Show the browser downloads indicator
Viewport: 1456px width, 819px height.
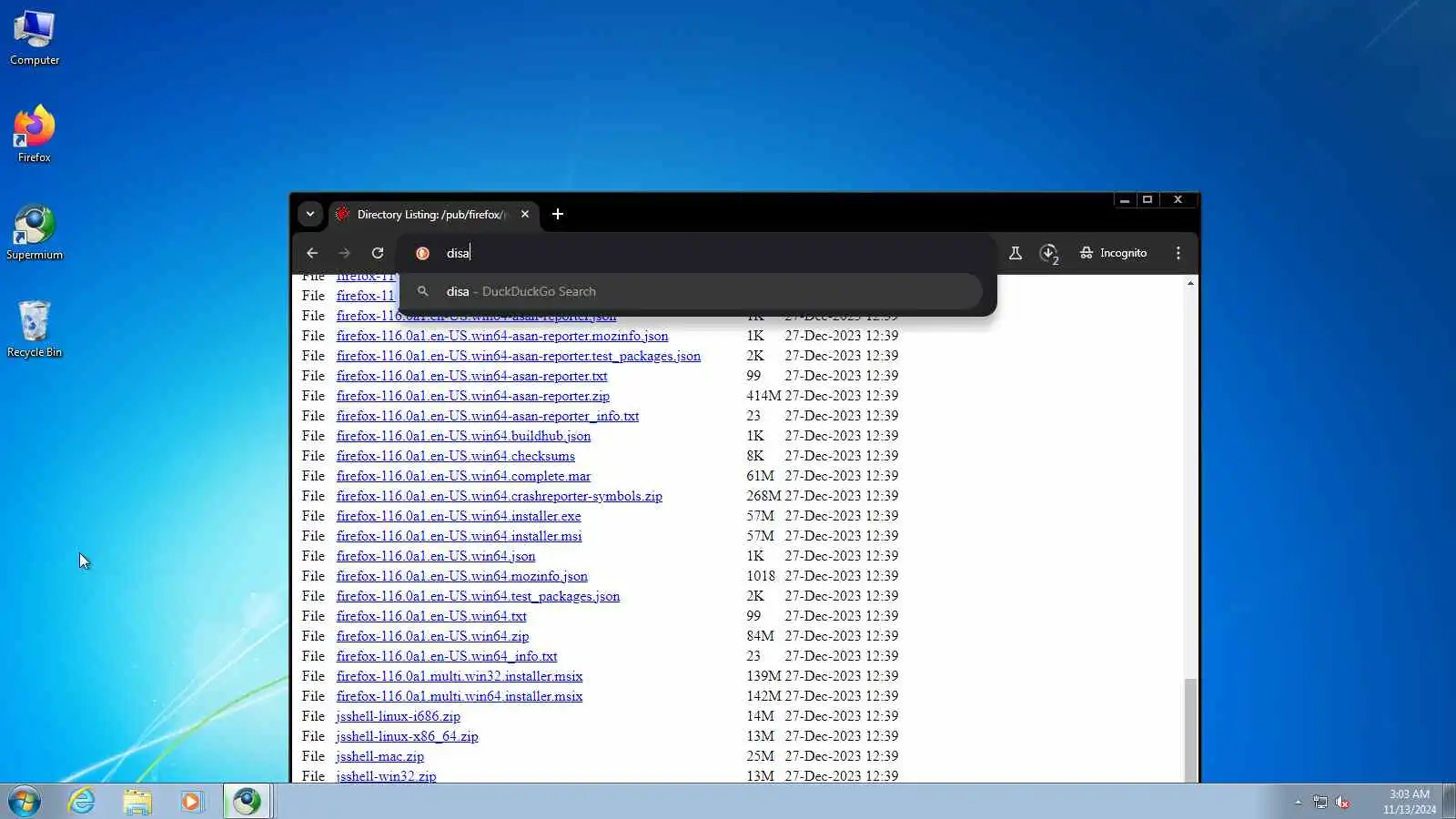point(1049,253)
